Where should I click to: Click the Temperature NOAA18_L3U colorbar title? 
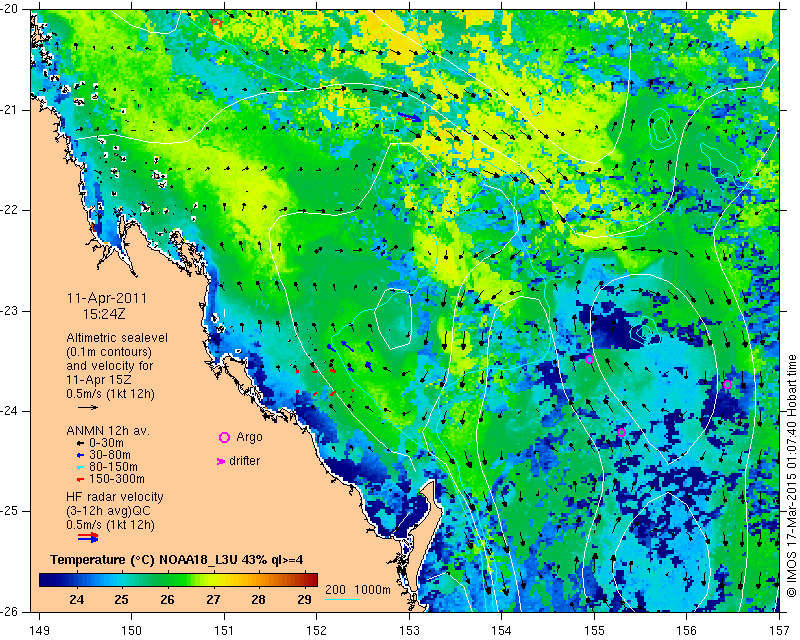177,560
